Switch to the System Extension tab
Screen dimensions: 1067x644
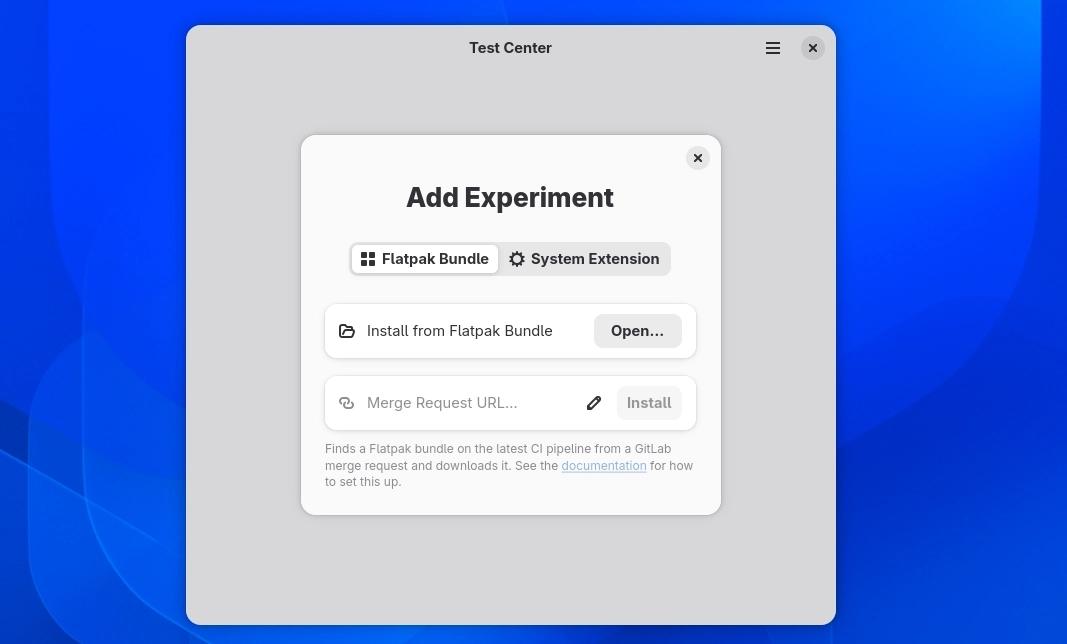(x=585, y=259)
